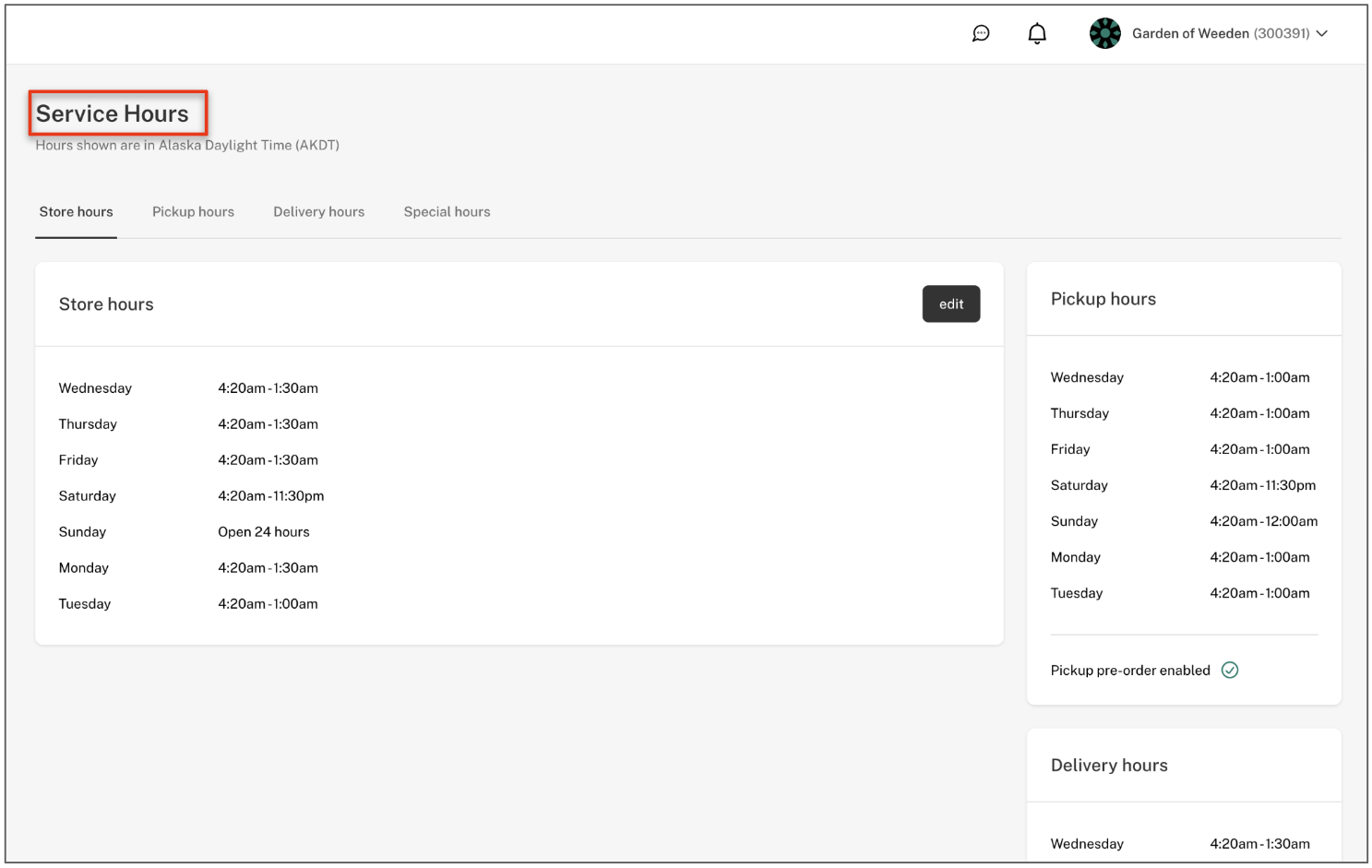Click the Pickup hours card heading

[x=1104, y=299]
